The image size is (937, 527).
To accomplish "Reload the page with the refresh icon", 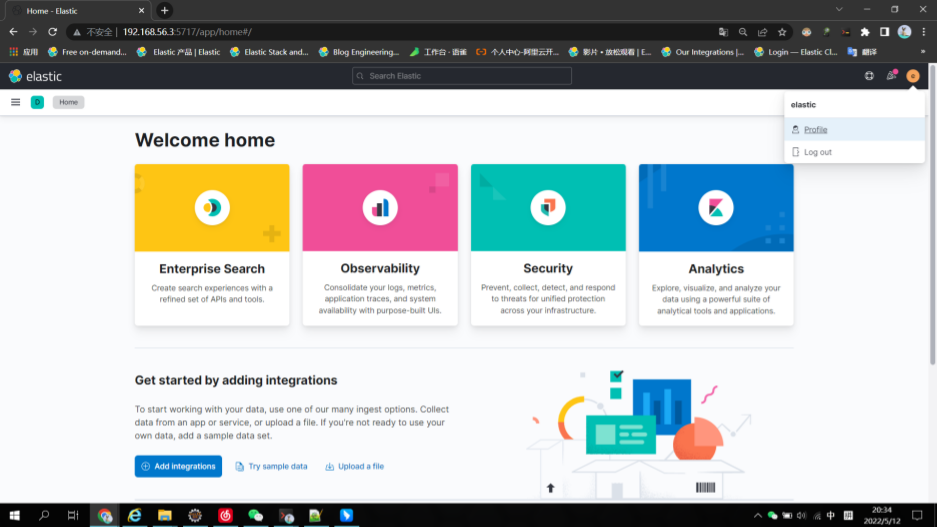I will point(53,32).
